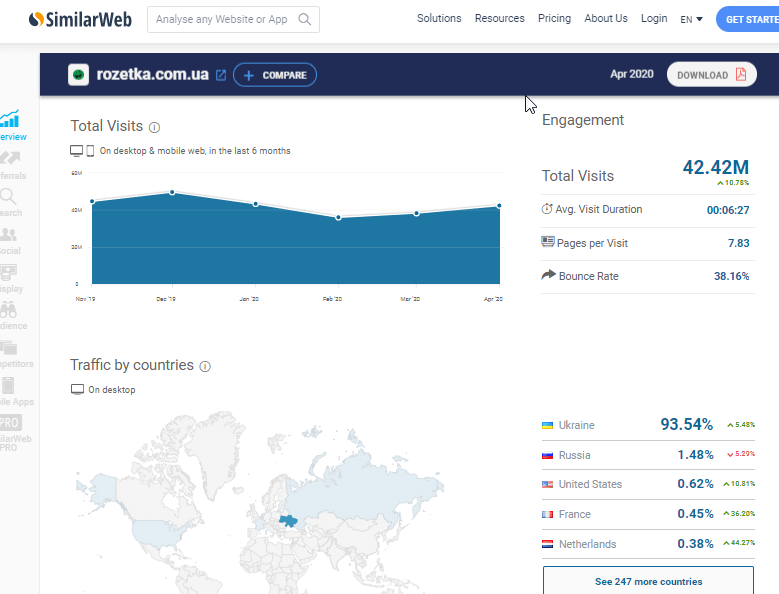Click info icon beside Total Visits heading

click(x=154, y=127)
